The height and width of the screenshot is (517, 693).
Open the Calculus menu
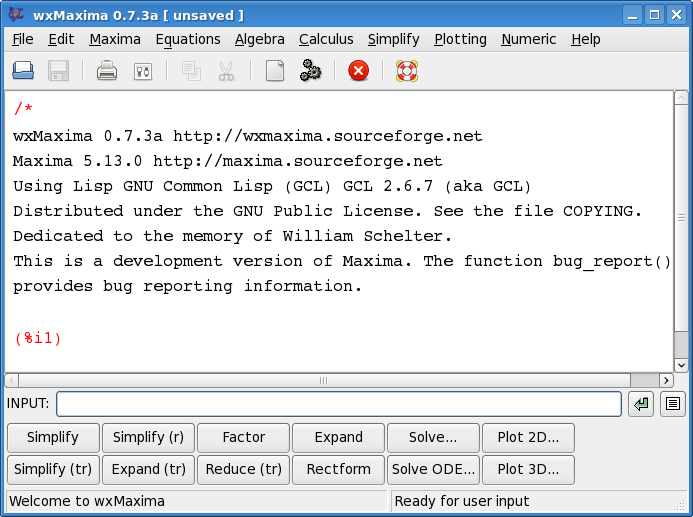point(326,39)
